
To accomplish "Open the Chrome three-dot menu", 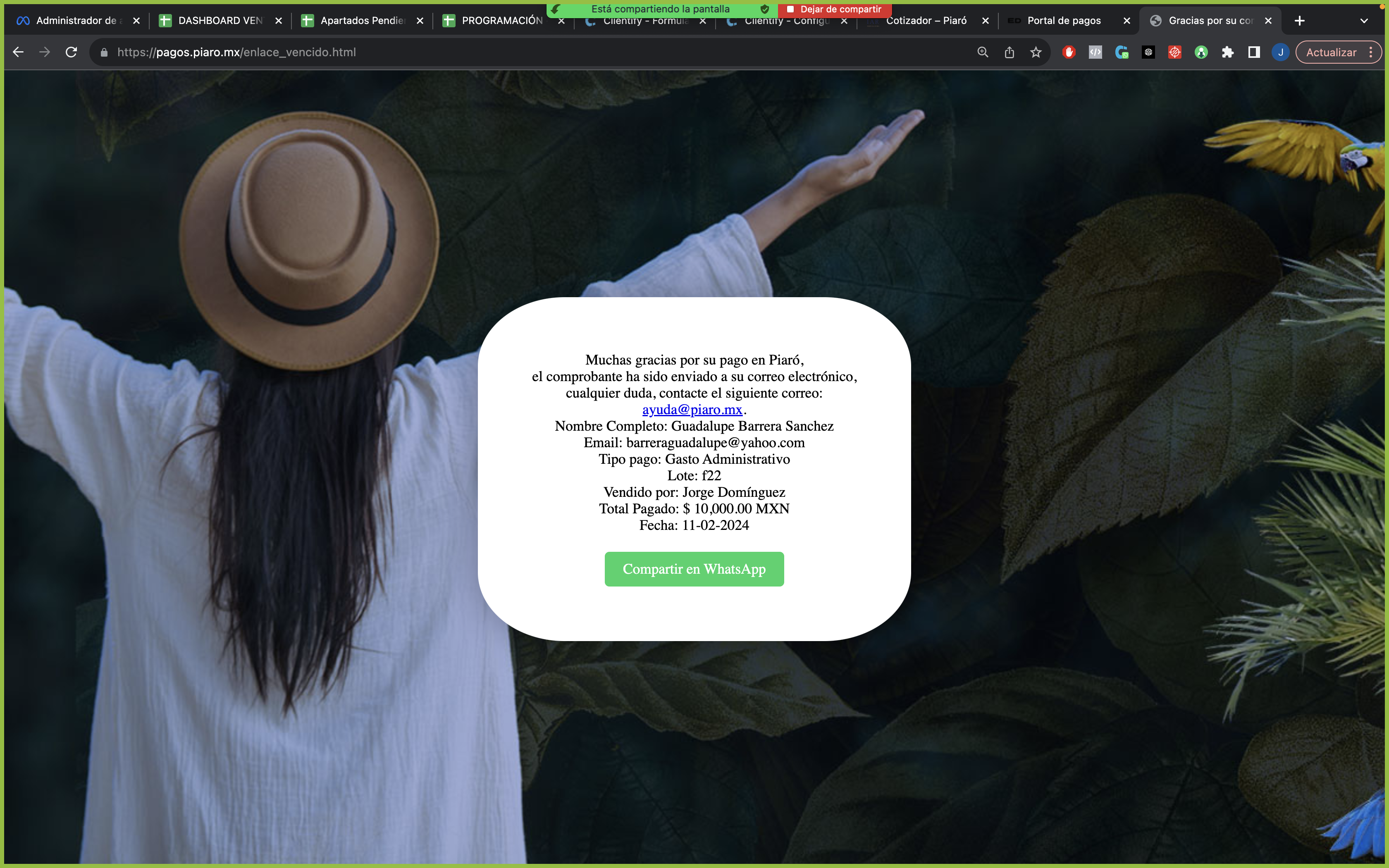I will click(1371, 52).
